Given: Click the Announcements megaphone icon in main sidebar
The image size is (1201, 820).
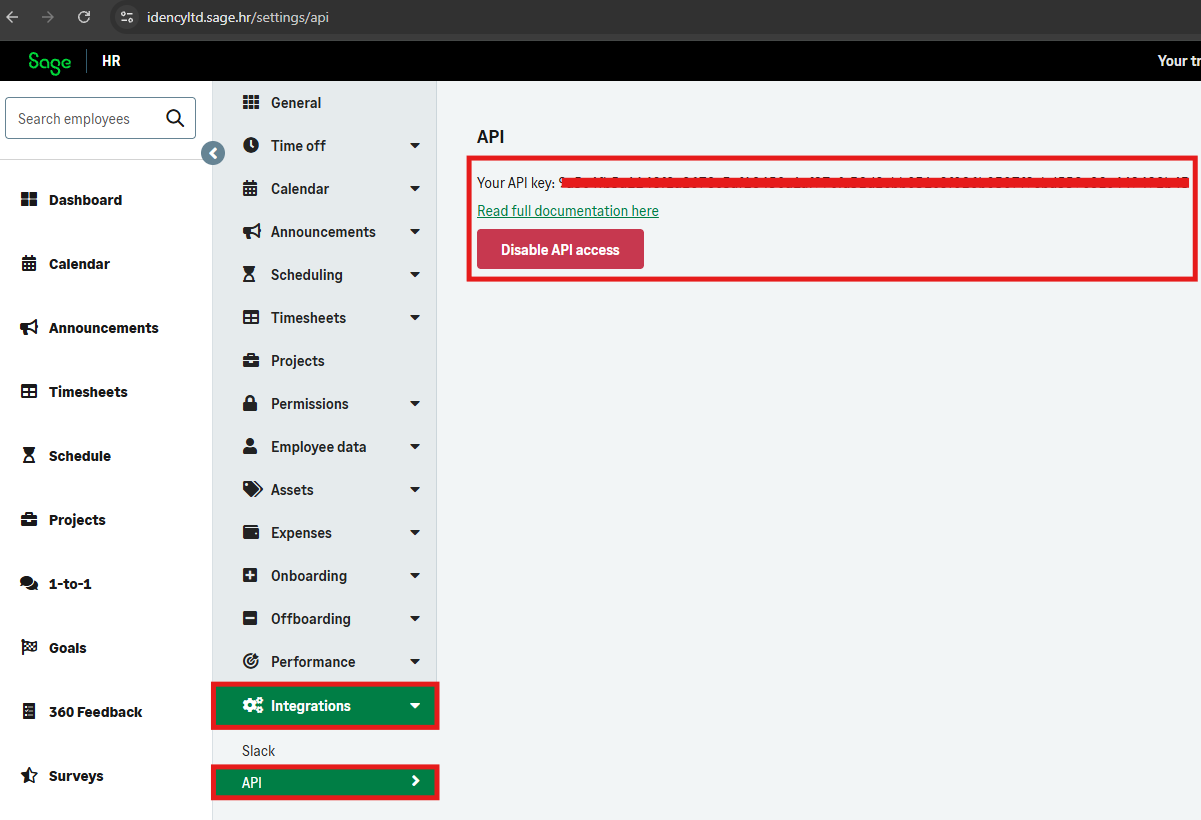Looking at the screenshot, I should coord(29,328).
